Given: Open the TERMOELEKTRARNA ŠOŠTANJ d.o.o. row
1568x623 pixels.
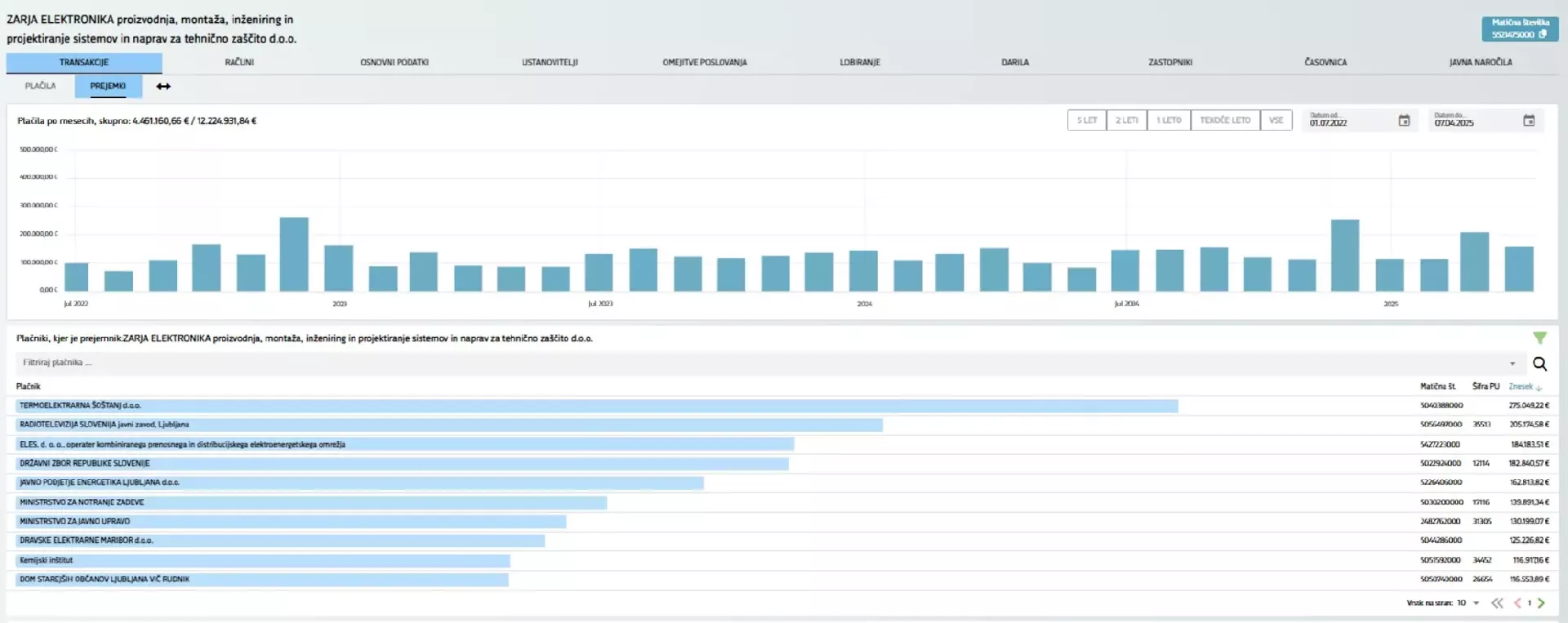Looking at the screenshot, I should [80, 406].
